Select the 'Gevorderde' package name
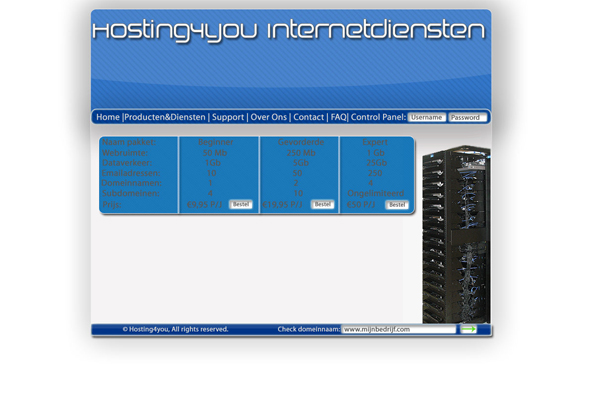Screen dimensions: 600x394 301,142
